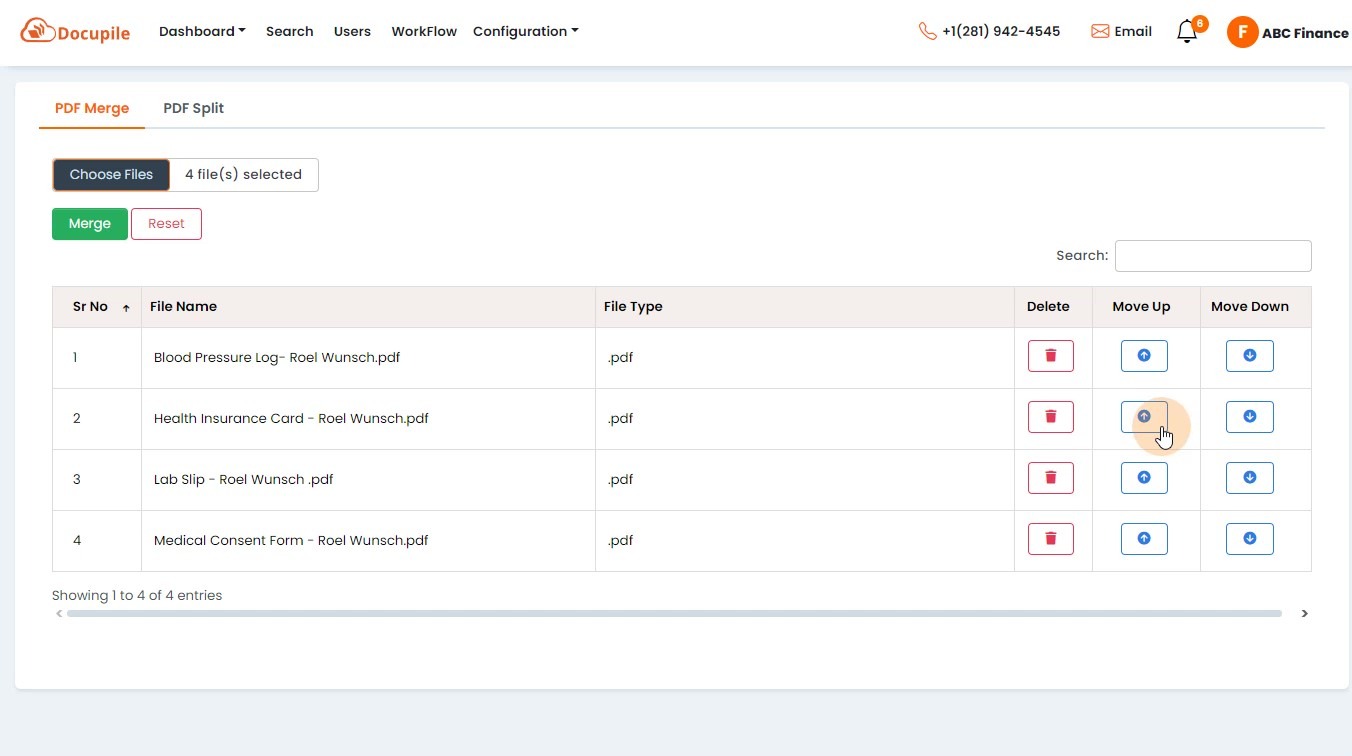The image size is (1352, 756).
Task: Switch to the PDF Split tab
Action: pos(193,108)
